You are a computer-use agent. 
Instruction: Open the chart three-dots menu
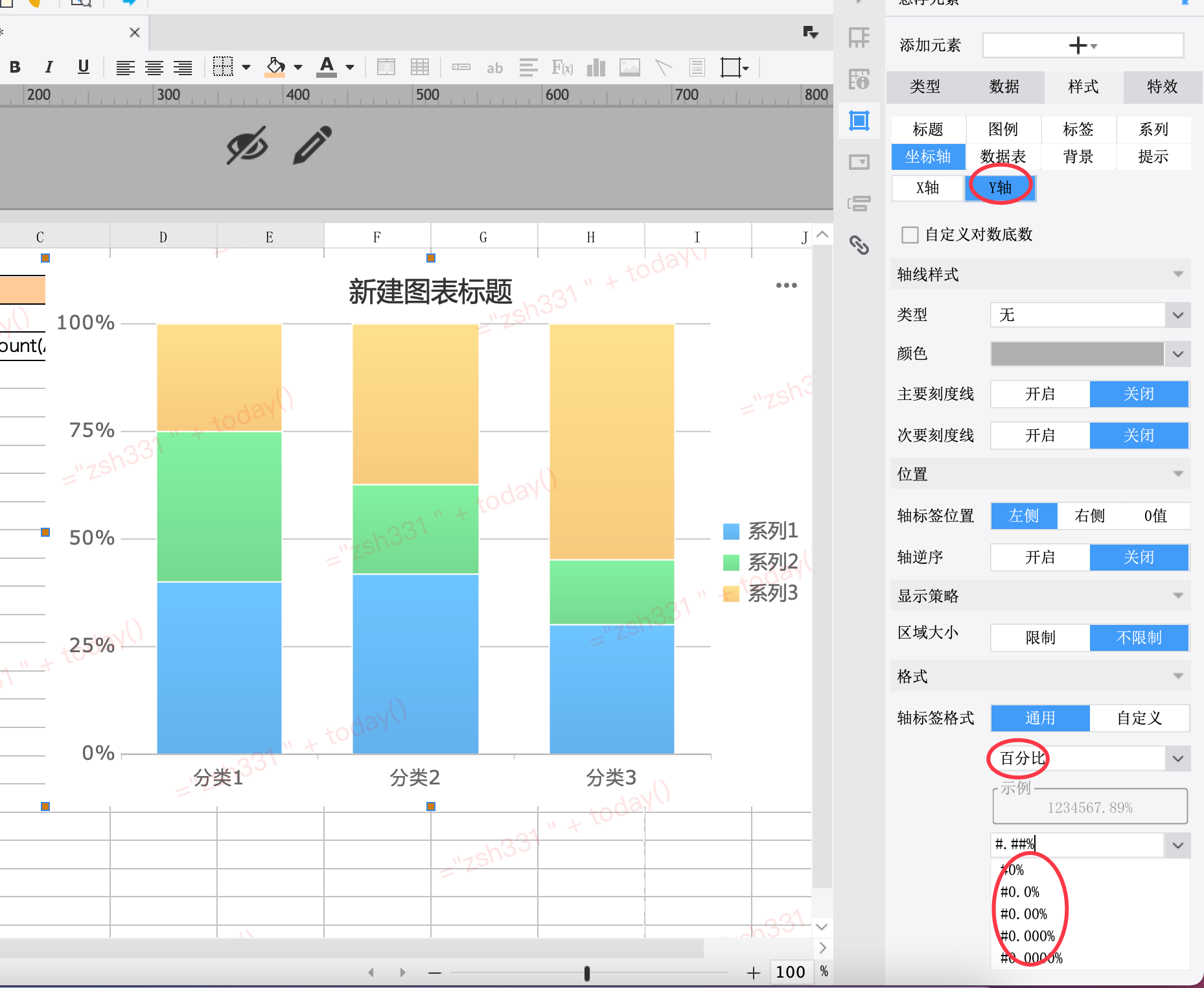[786, 285]
